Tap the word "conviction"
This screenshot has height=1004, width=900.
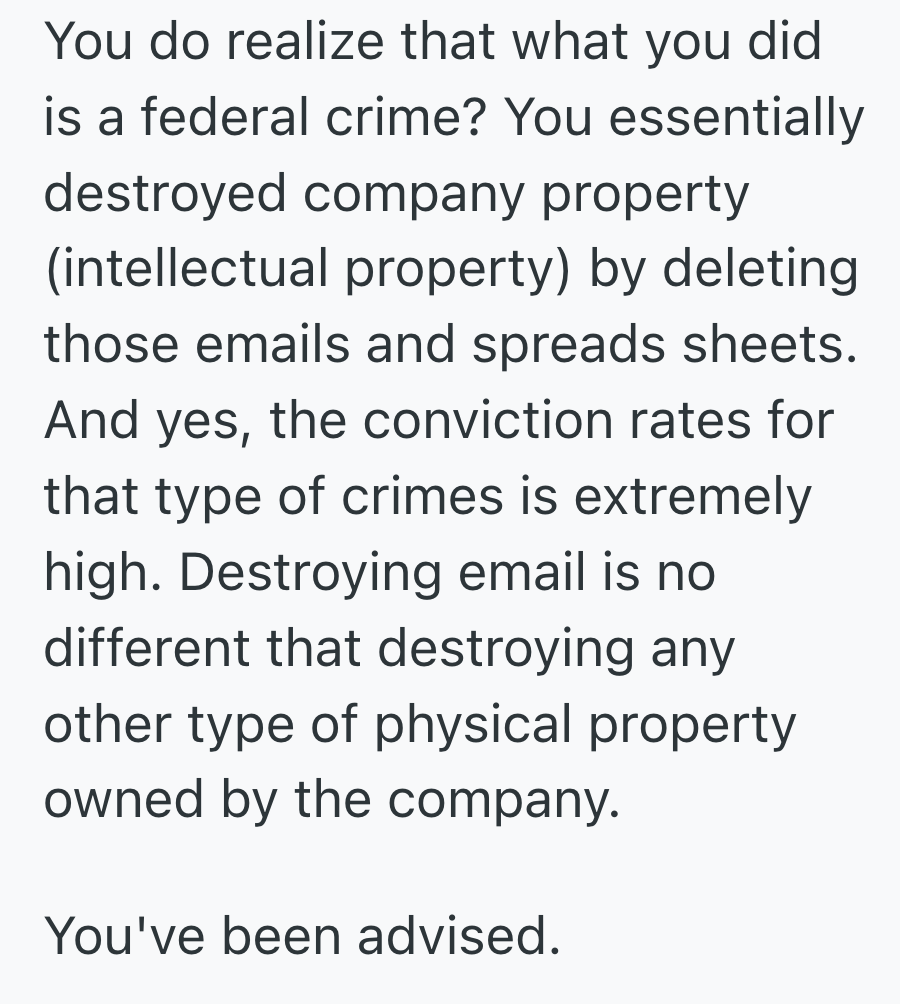pos(488,421)
